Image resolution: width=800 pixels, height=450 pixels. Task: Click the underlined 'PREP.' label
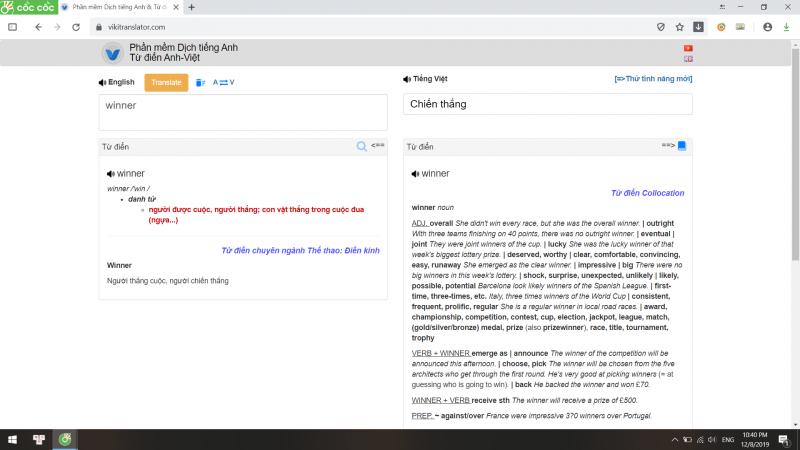coord(422,416)
